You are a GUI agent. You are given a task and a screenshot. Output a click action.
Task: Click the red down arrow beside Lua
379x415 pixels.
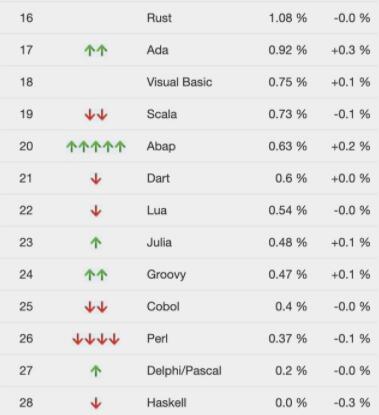tap(96, 211)
